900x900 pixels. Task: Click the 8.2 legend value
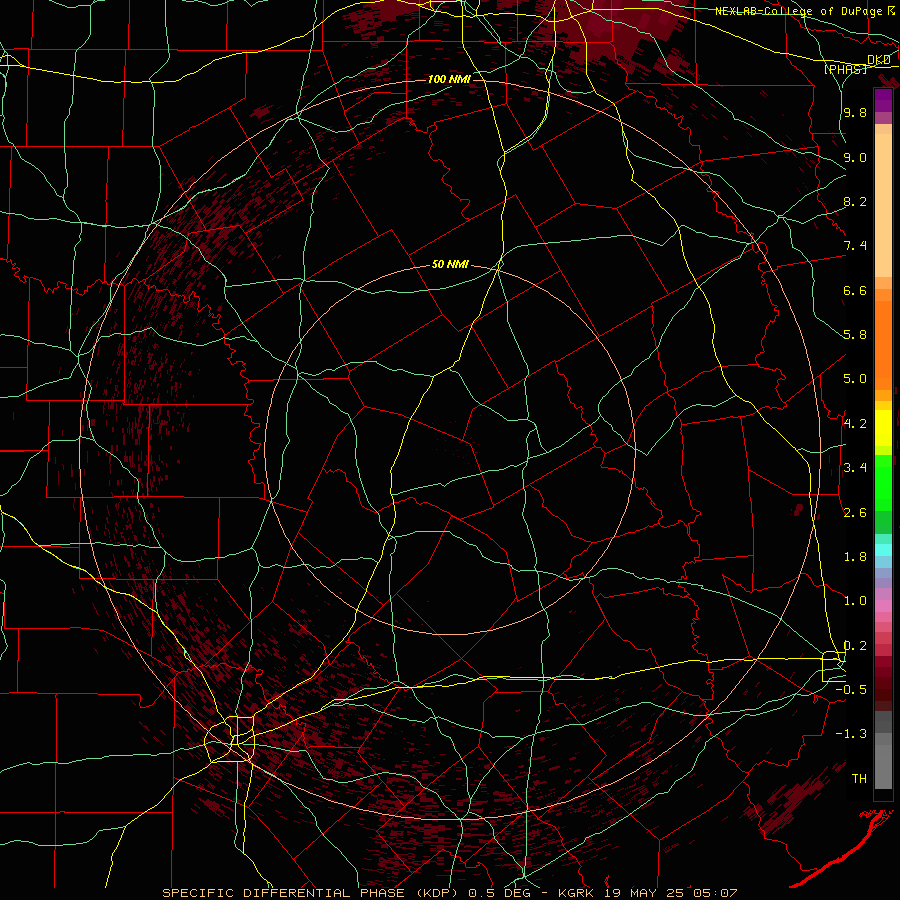pos(855,201)
